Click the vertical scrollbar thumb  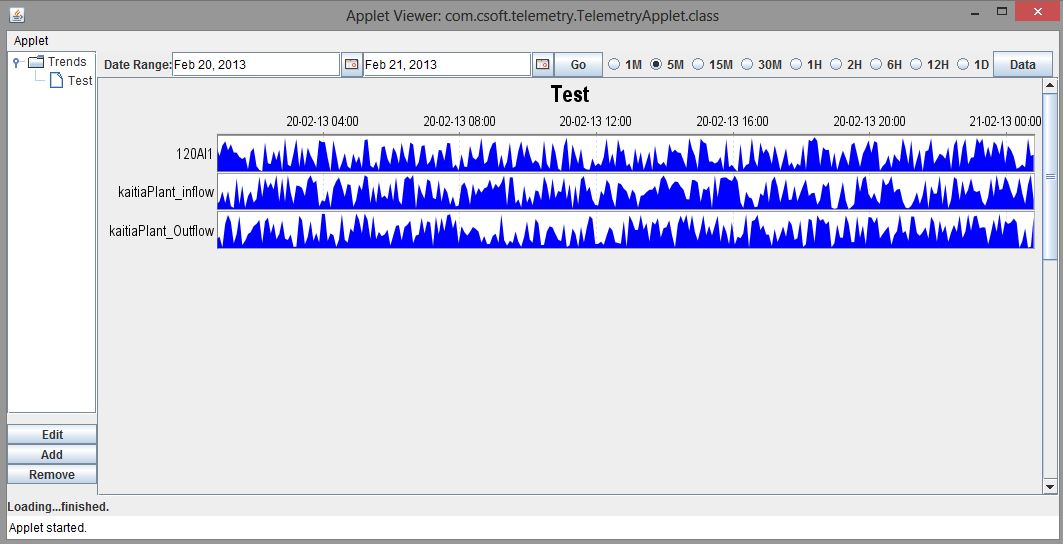pyautogui.click(x=1049, y=176)
